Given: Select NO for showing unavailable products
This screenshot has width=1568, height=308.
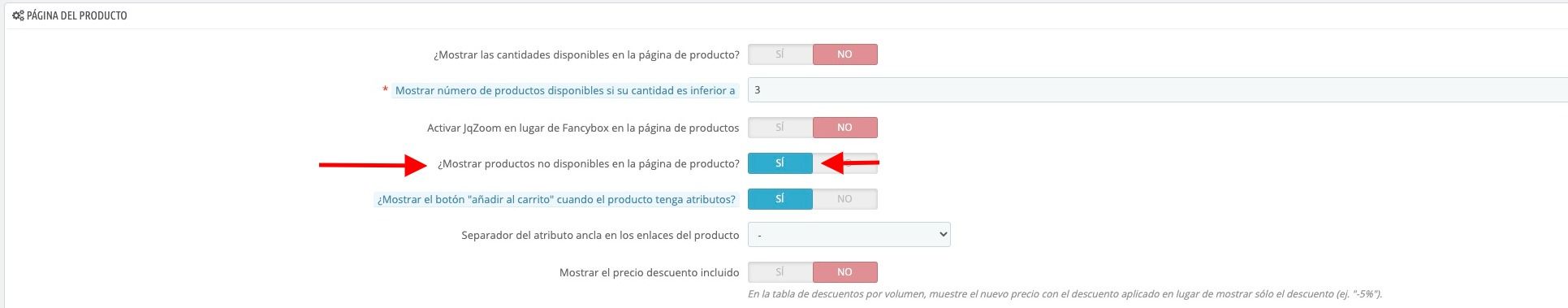Looking at the screenshot, I should [844, 163].
